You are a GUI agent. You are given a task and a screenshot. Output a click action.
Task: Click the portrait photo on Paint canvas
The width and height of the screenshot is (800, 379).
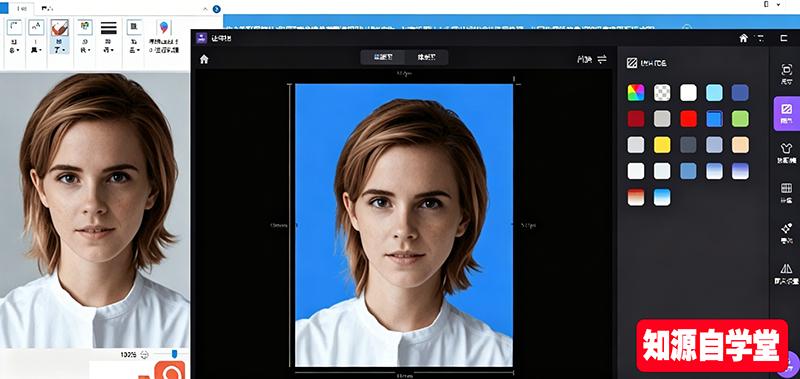coord(94,210)
